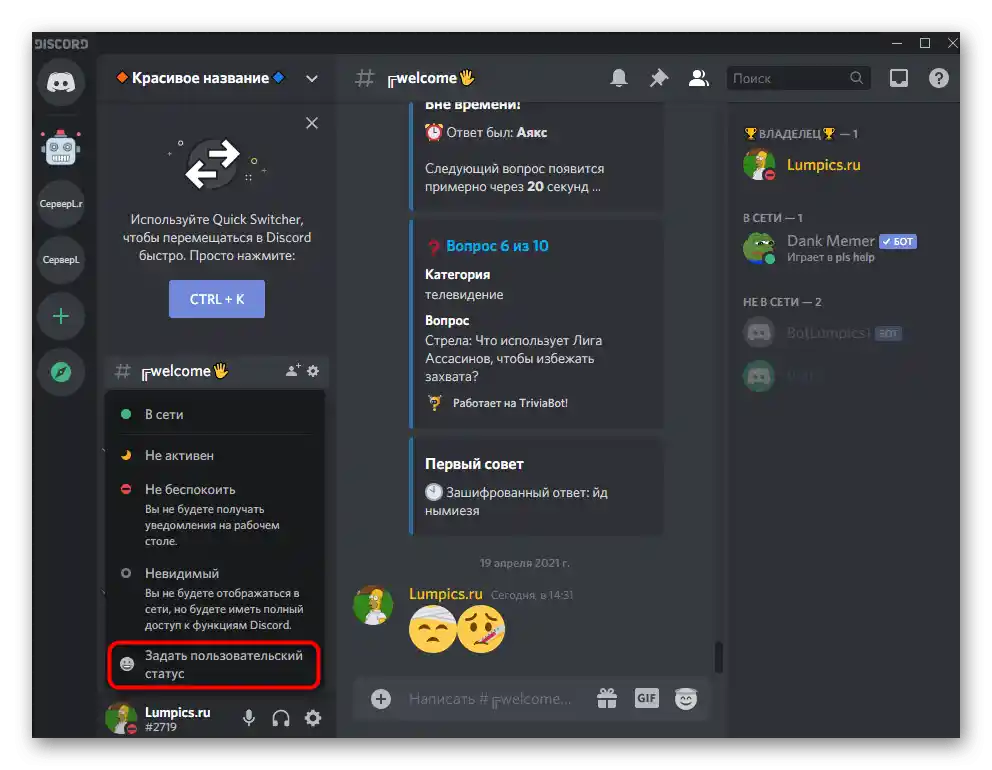This screenshot has width=992, height=770.
Task: Open help question mark icon
Action: [939, 78]
